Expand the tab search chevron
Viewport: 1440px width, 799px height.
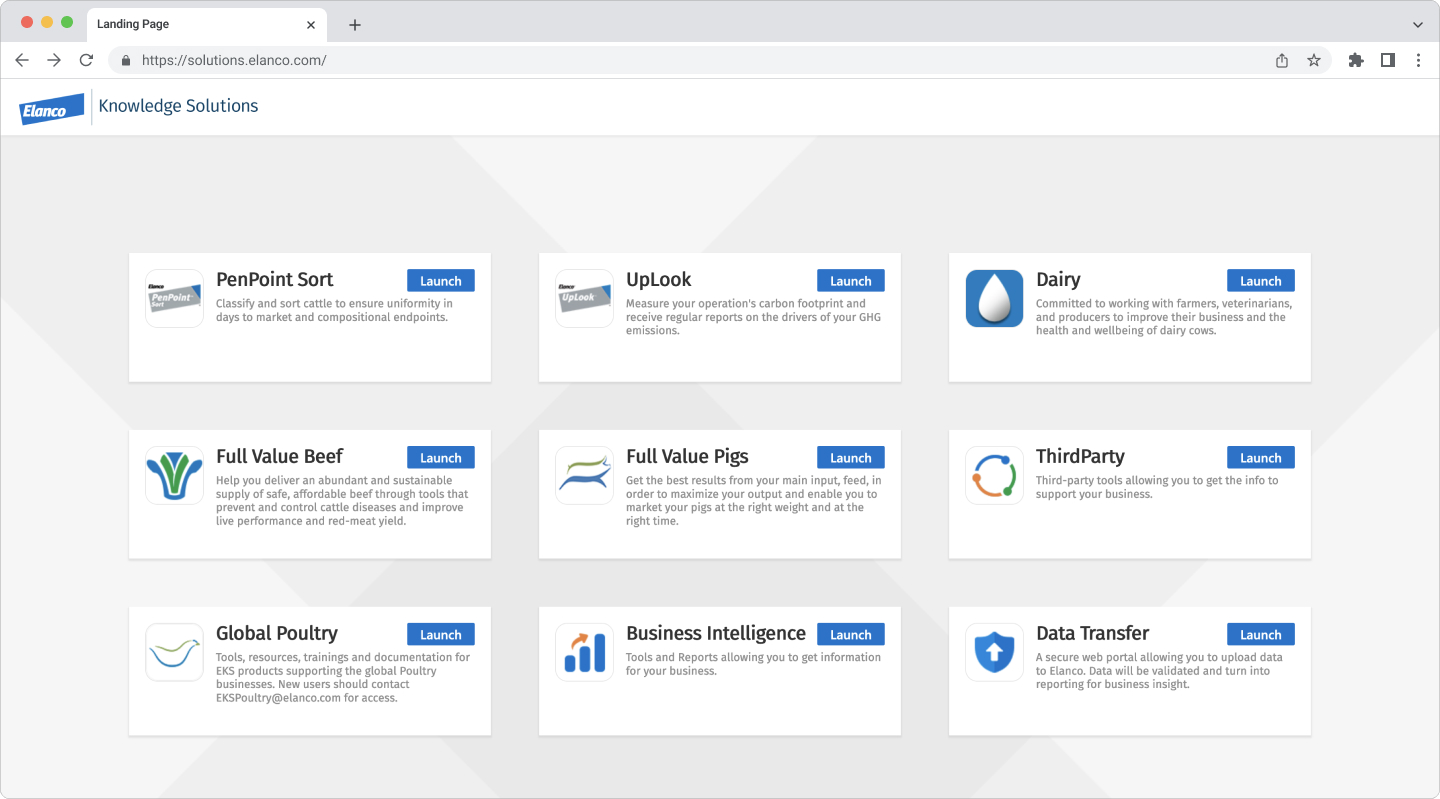[x=1418, y=24]
